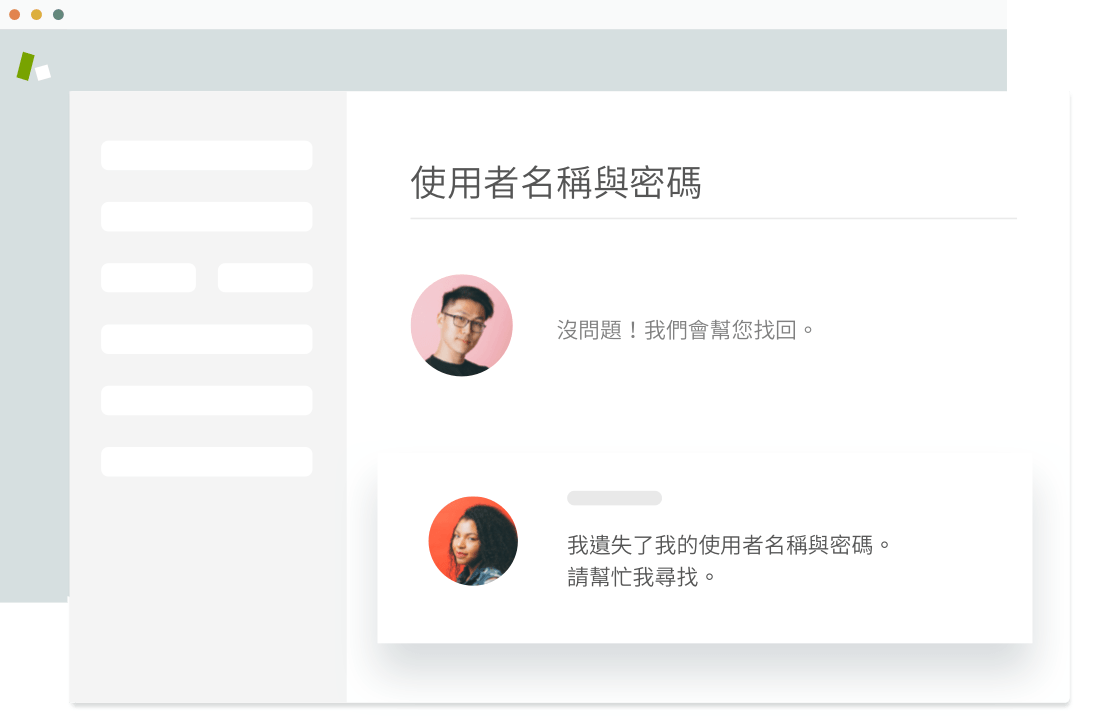Image resolution: width=1104 pixels, height=728 pixels.
Task: Select the last sidebar placeholder bar
Action: (206, 461)
